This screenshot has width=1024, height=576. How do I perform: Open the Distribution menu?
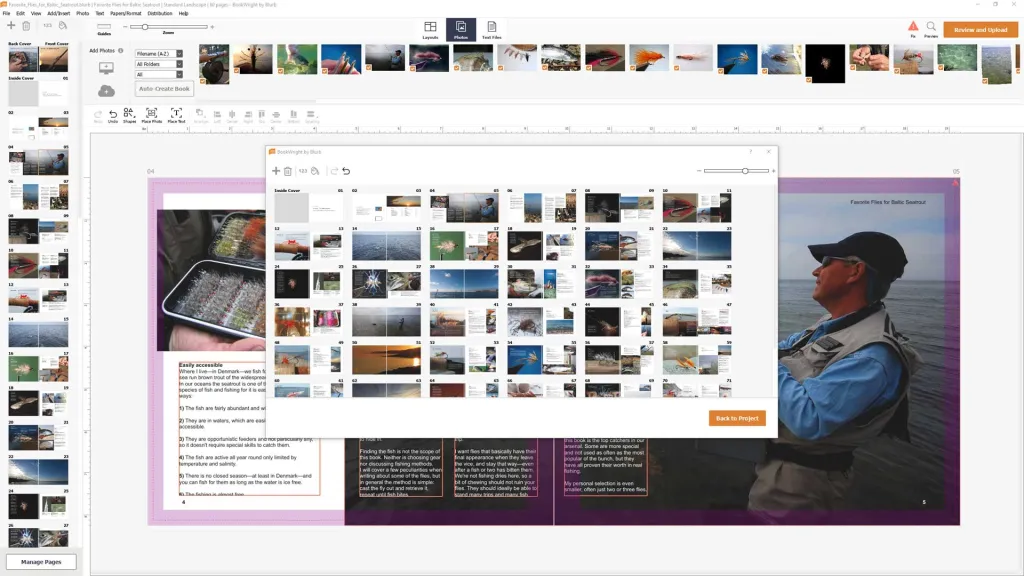pyautogui.click(x=159, y=13)
